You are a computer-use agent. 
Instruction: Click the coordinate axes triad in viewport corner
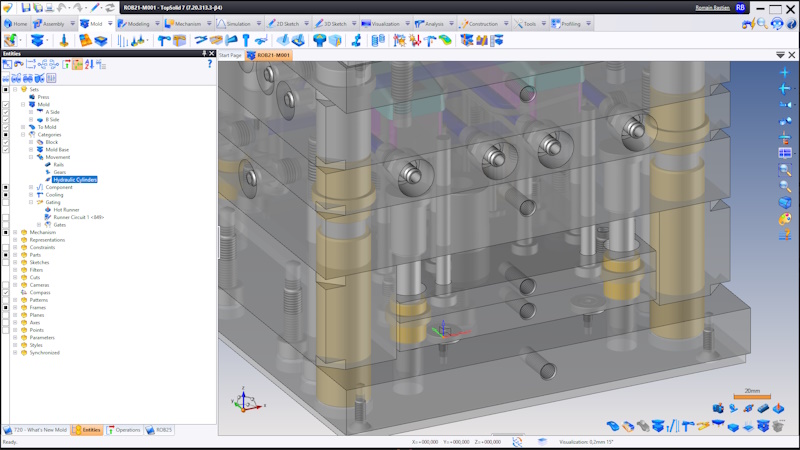(x=247, y=401)
